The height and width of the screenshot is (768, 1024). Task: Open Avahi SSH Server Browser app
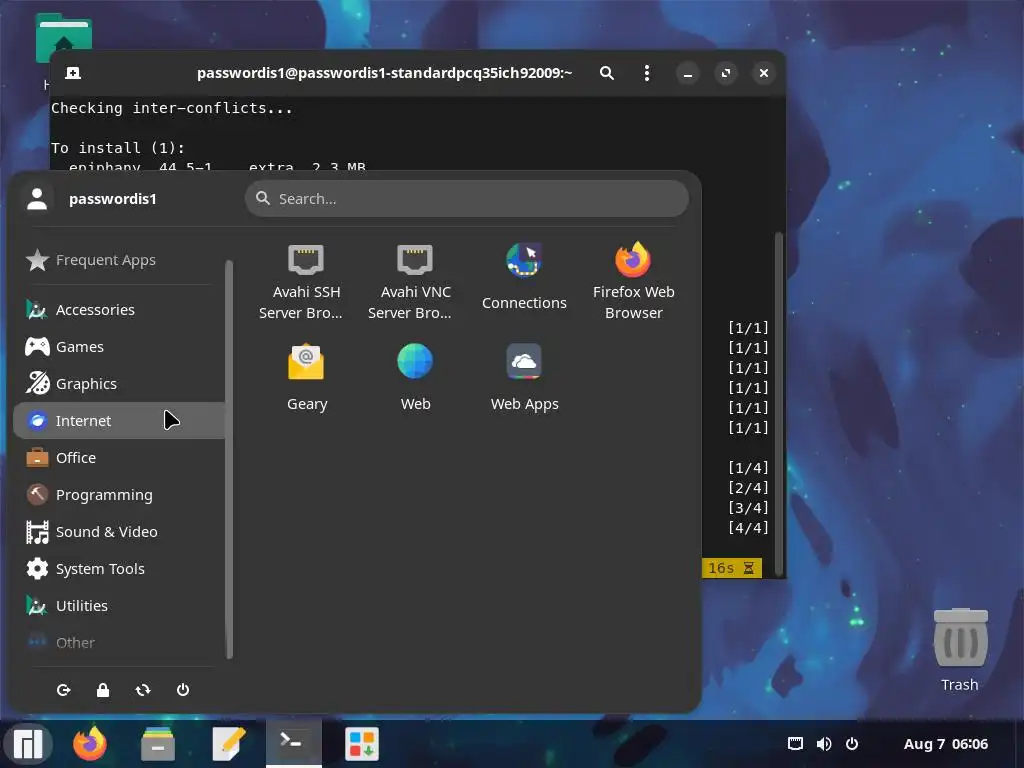click(306, 282)
